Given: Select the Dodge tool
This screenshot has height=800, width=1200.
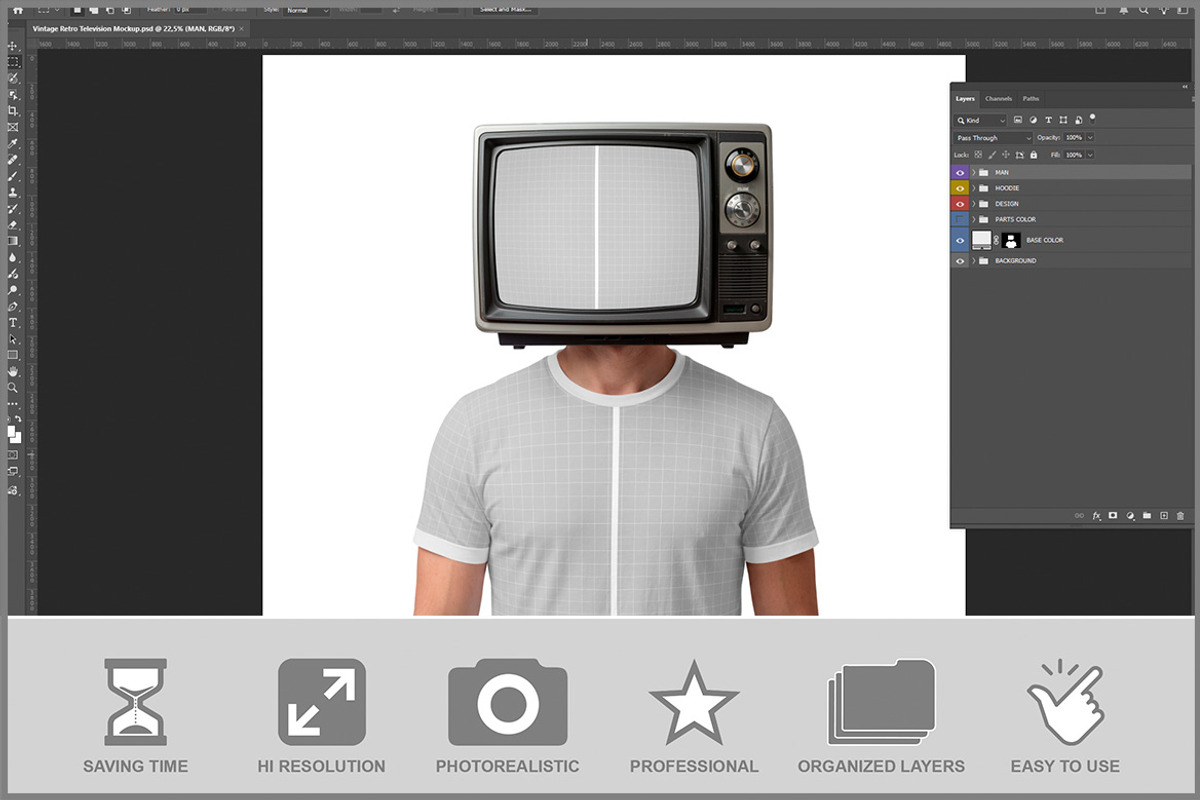Looking at the screenshot, I should coord(13,290).
